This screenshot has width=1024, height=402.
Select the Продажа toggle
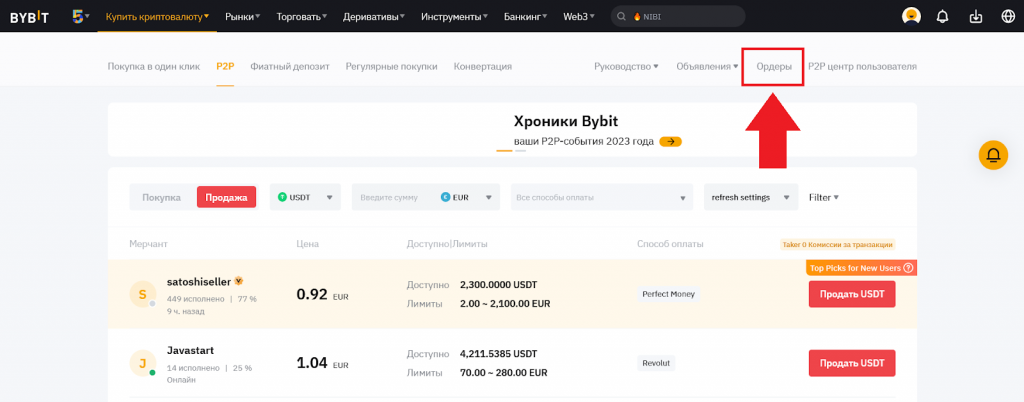tap(226, 197)
